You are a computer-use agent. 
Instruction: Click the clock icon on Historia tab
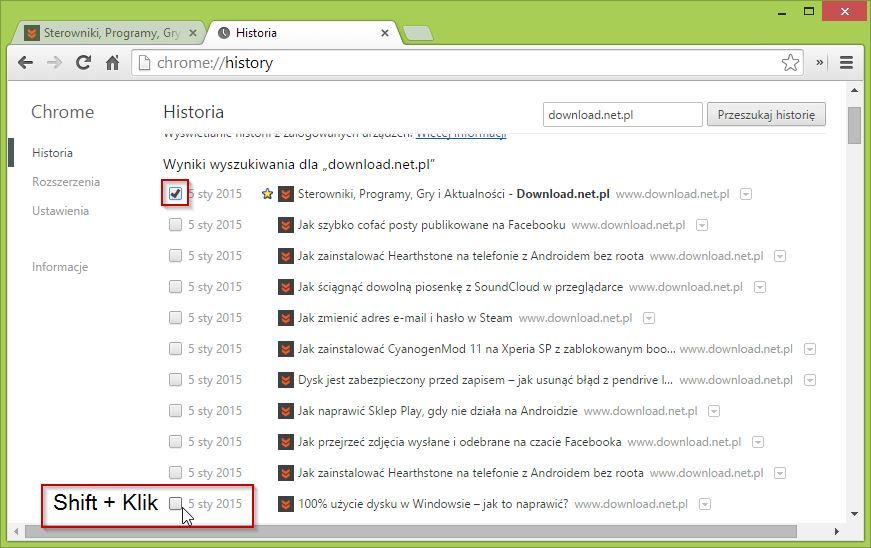click(x=224, y=33)
